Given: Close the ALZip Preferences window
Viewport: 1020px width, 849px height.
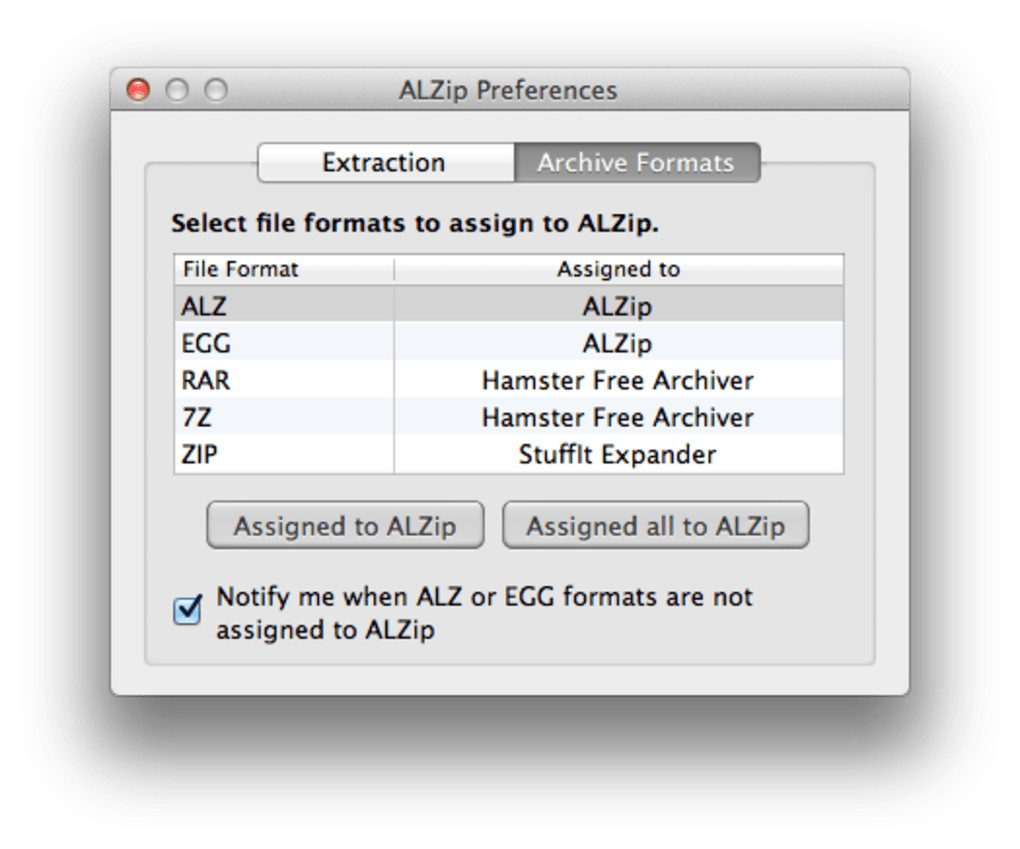Looking at the screenshot, I should [x=138, y=91].
